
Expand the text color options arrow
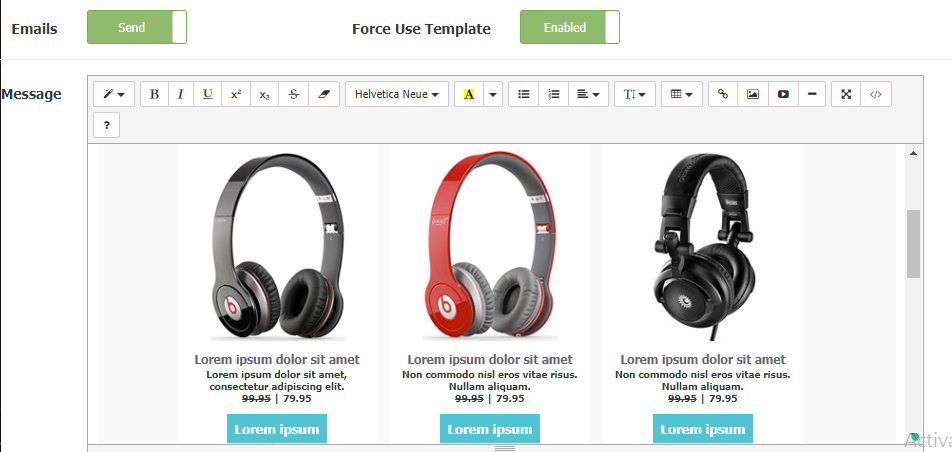(x=493, y=94)
